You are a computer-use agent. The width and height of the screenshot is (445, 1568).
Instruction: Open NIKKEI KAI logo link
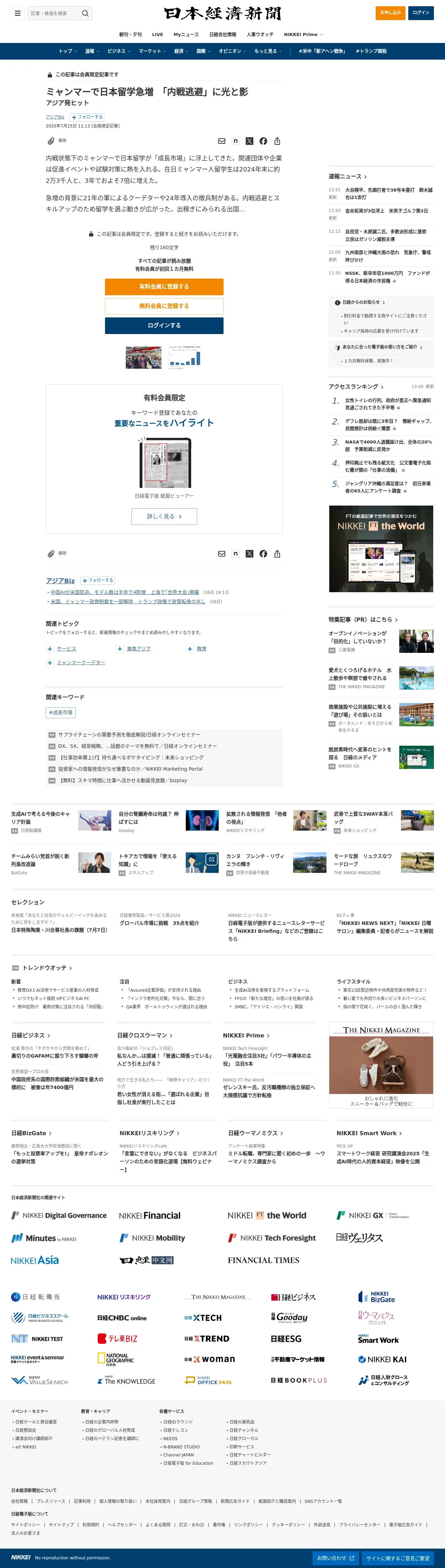(x=382, y=1359)
